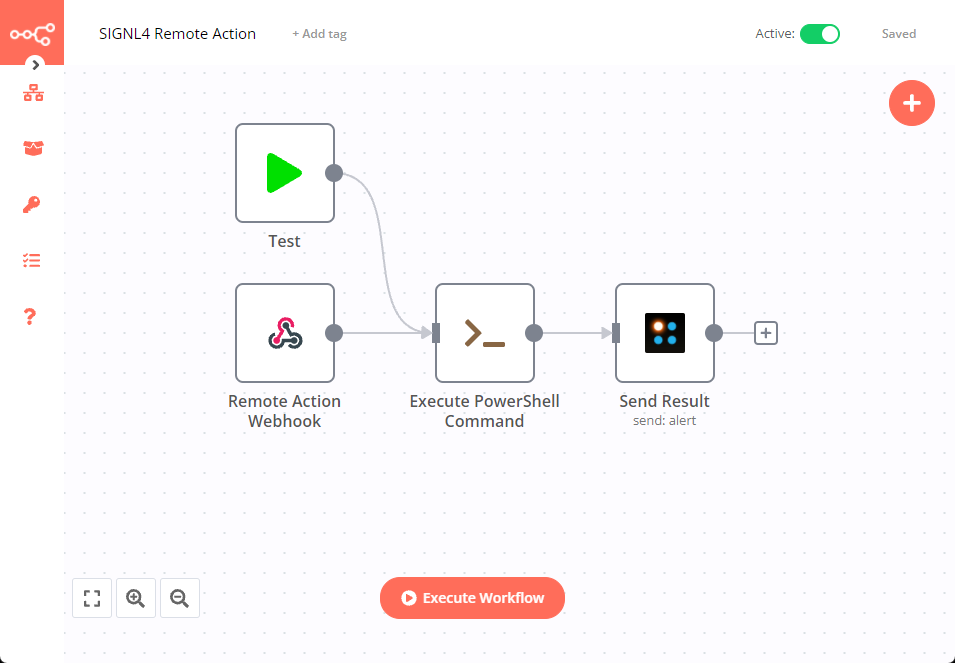Select the Send Result SIGNL4 node
955x663 pixels.
[664, 333]
